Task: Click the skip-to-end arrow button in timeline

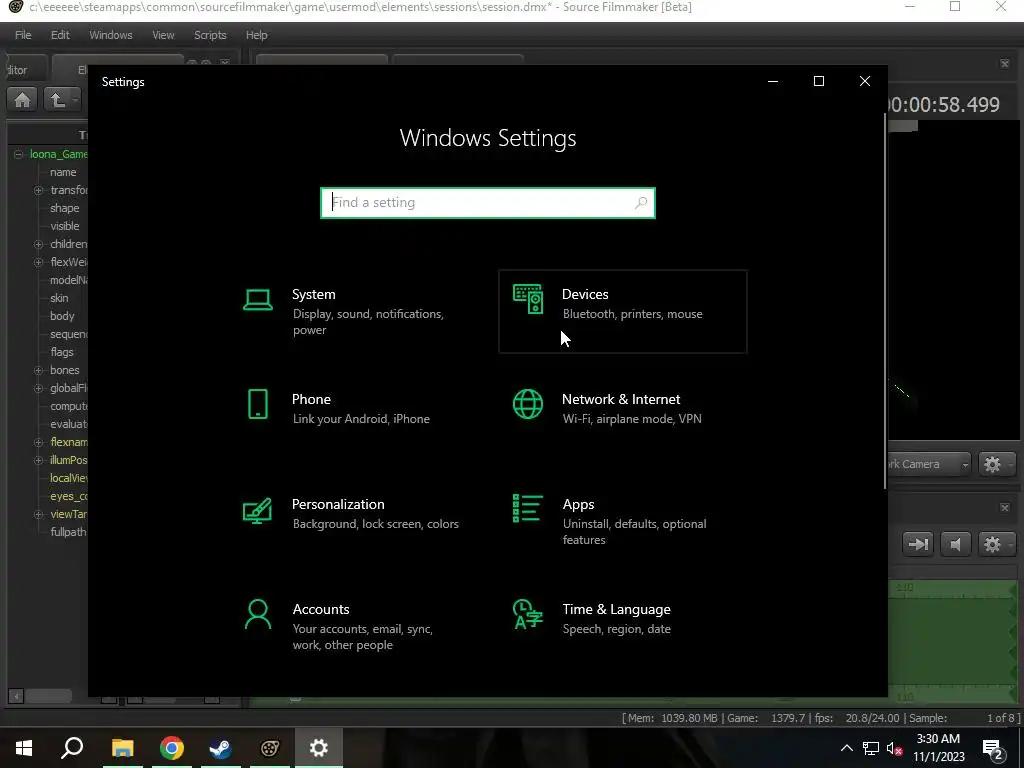Action: pos(918,544)
